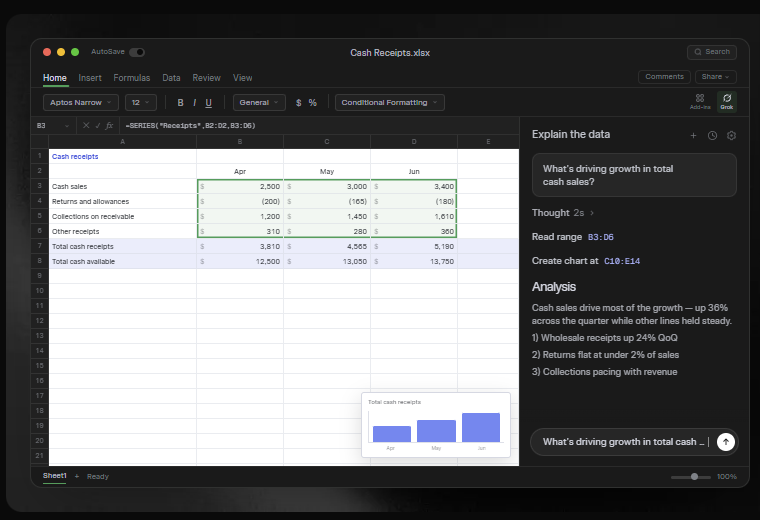Select row 7 header
The width and height of the screenshot is (760, 520).
pos(40,246)
